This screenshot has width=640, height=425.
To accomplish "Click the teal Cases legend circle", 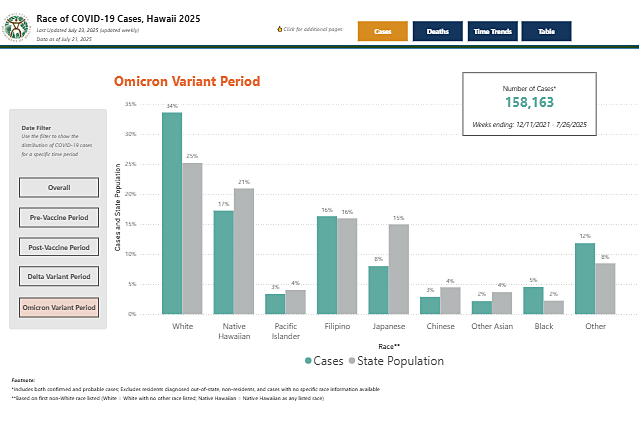I will pos(308,360).
